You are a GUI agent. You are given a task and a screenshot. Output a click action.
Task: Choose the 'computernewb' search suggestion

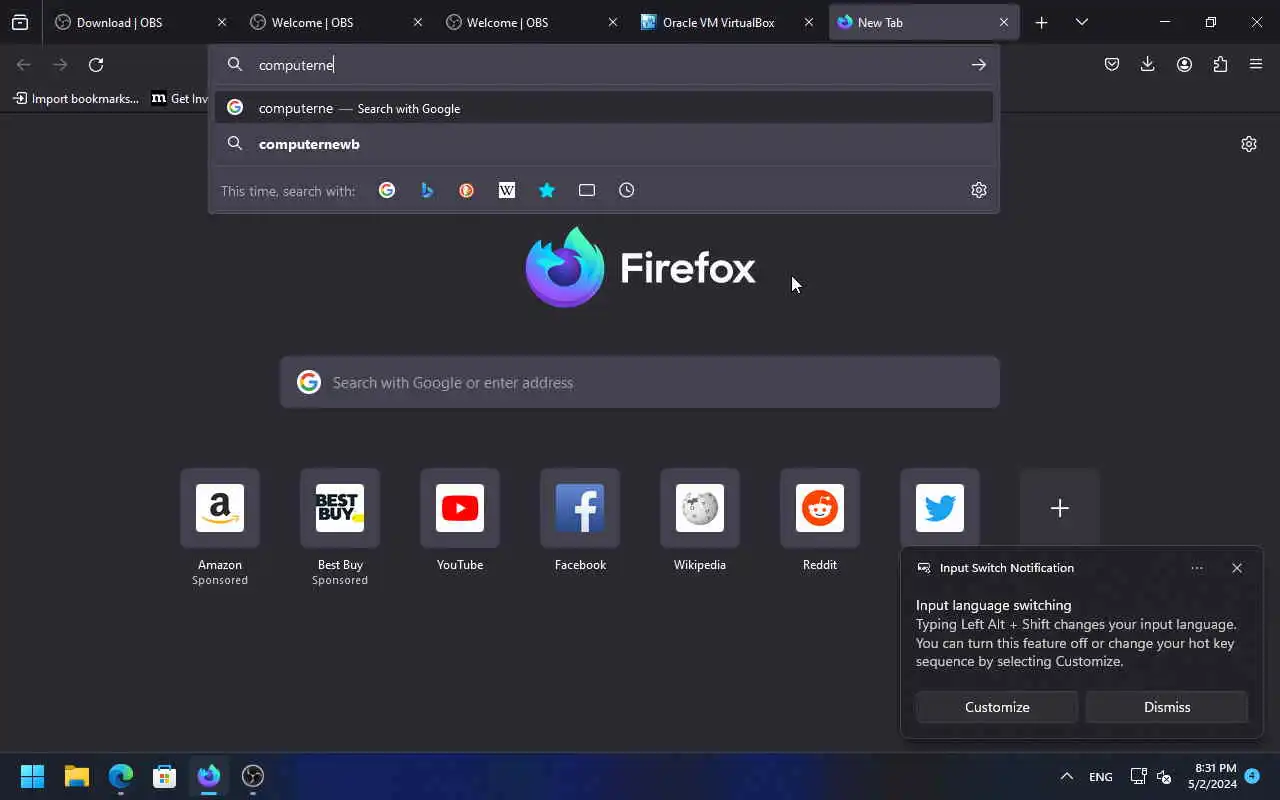604,144
